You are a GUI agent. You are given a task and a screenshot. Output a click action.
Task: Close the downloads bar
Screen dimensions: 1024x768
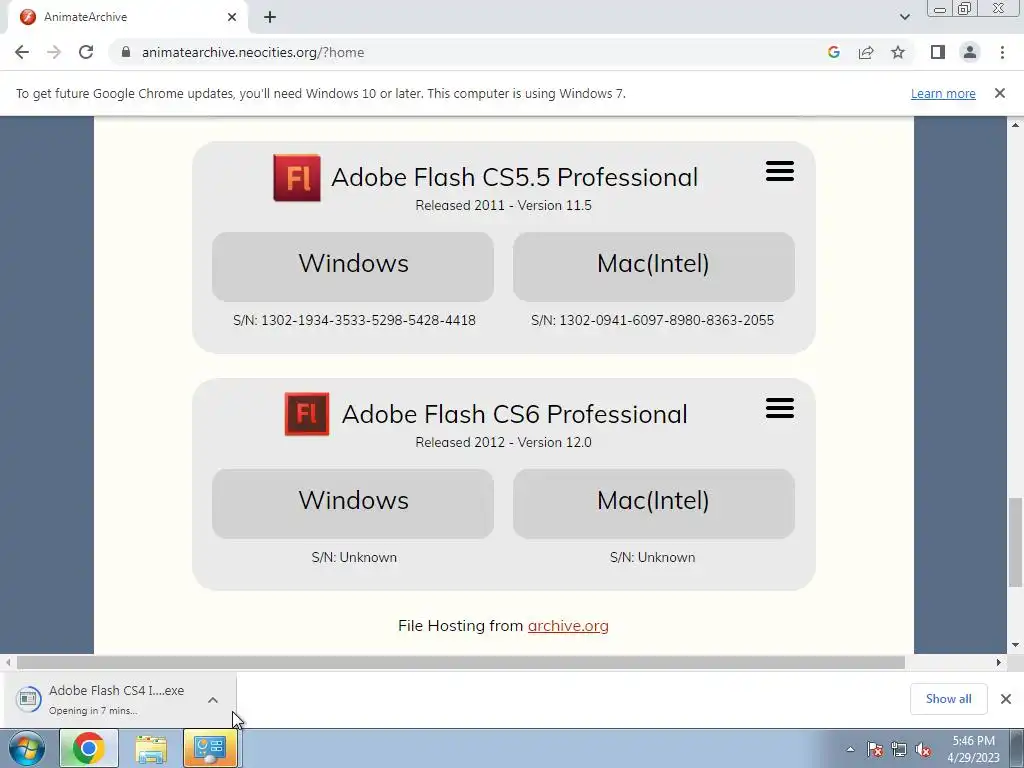point(1006,699)
